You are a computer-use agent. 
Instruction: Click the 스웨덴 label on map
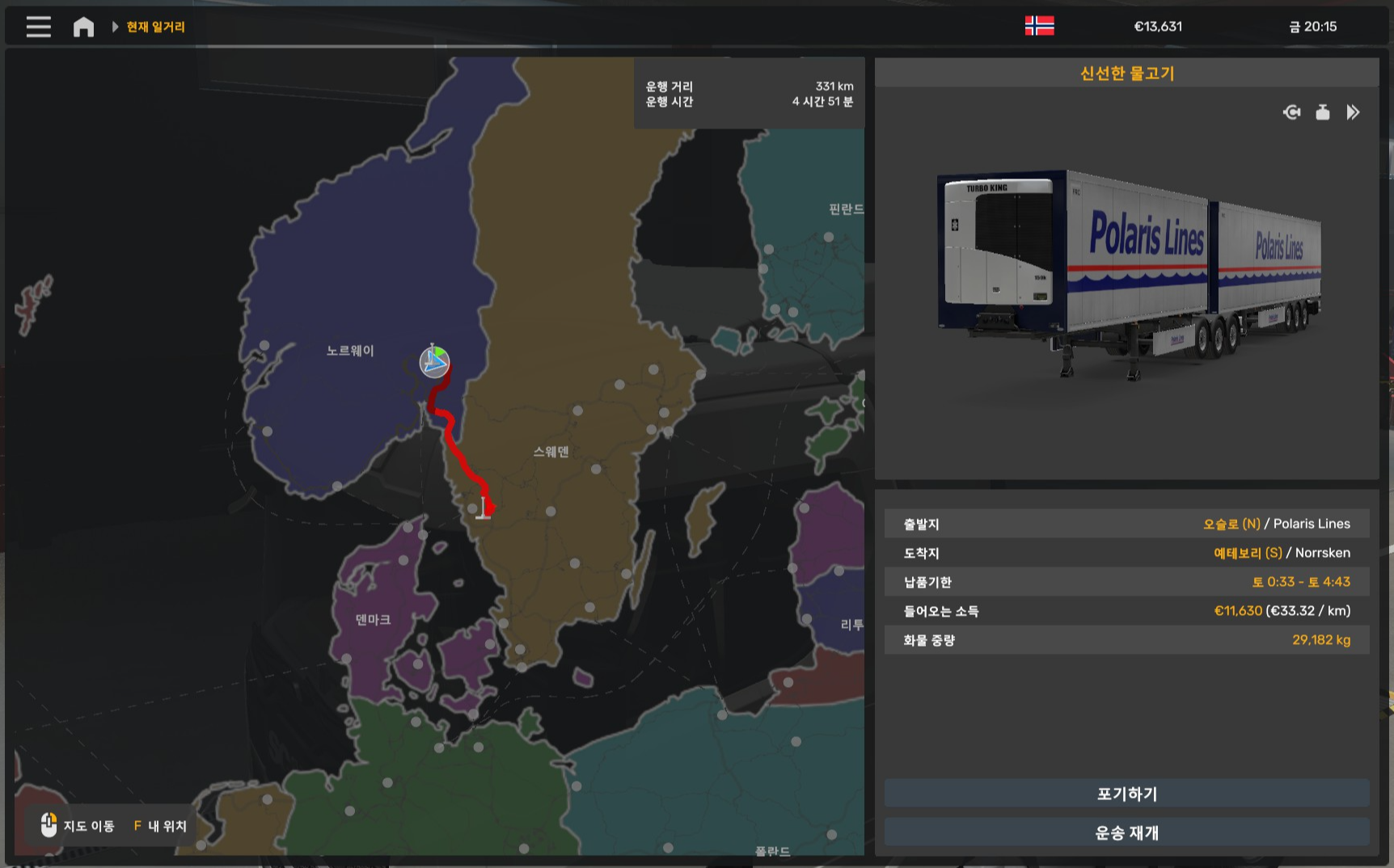tap(551, 452)
